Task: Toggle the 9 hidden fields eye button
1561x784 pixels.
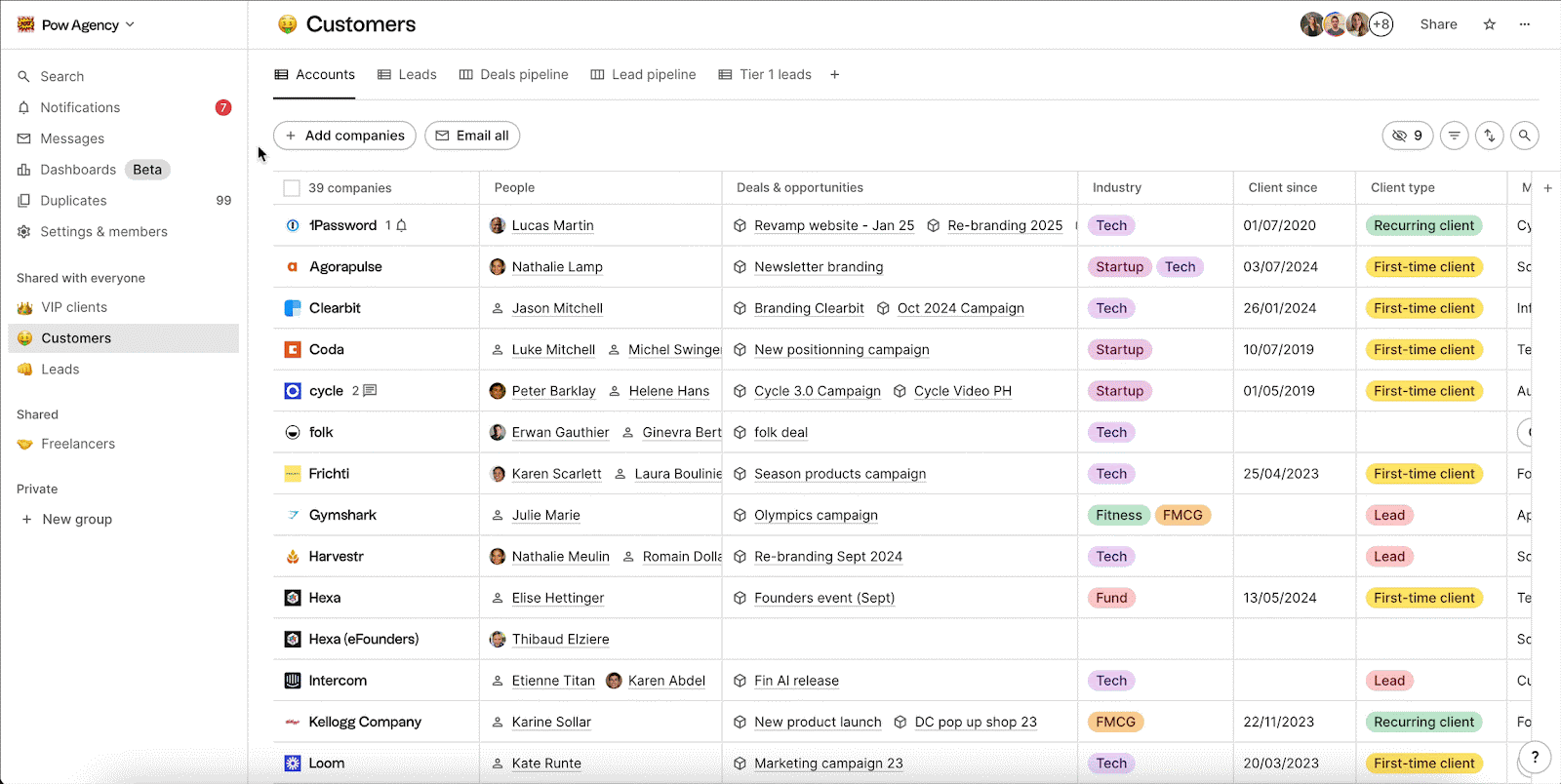Action: click(1407, 136)
